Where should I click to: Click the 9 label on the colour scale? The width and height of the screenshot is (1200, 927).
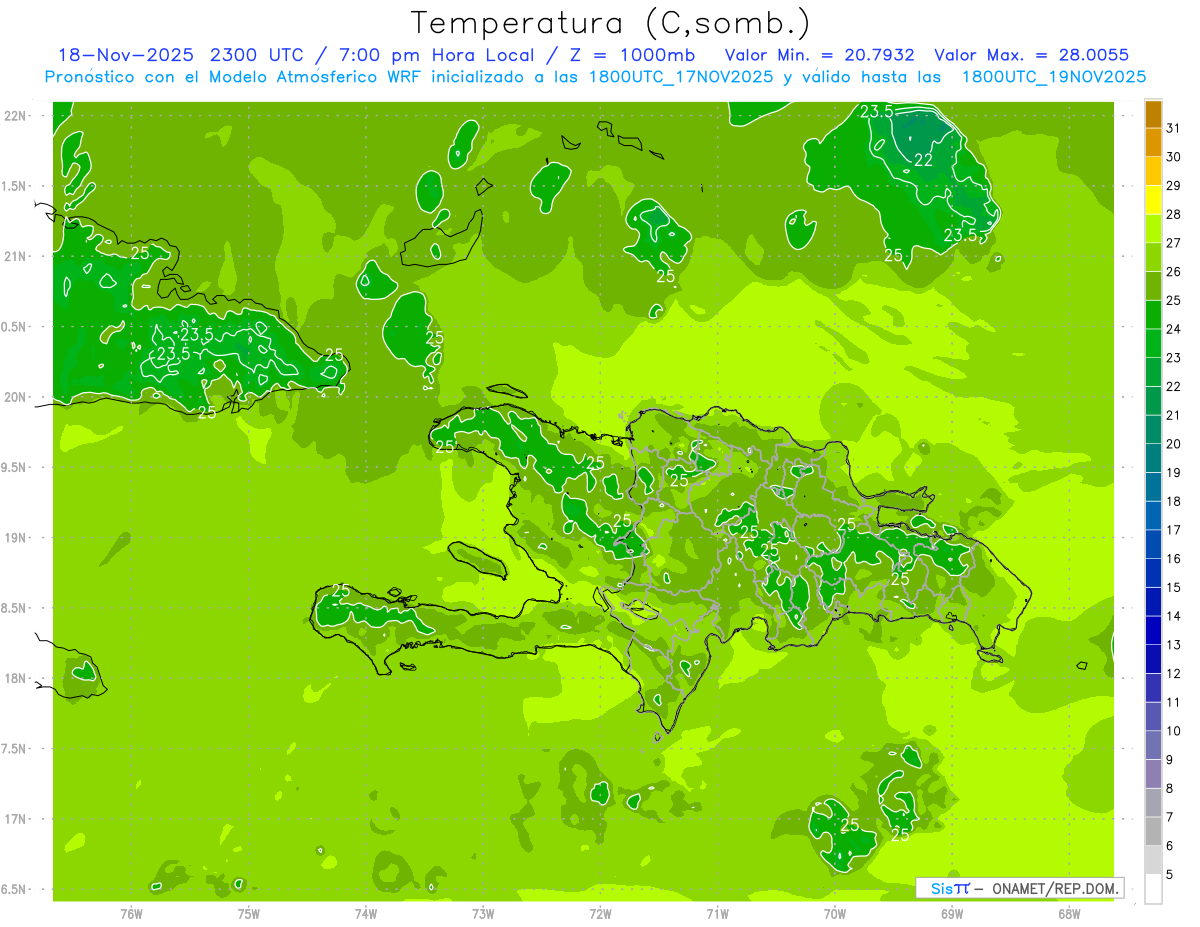click(x=1170, y=760)
